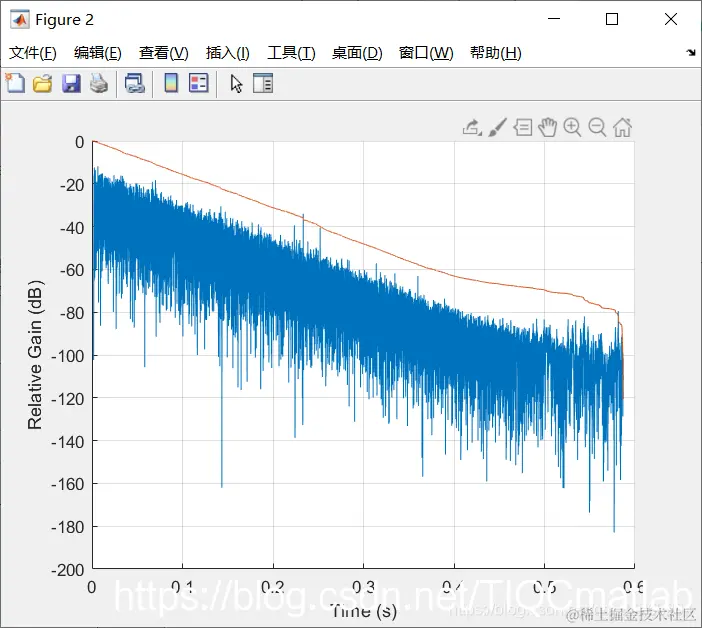Save the figure with floppy disk icon

click(71, 84)
